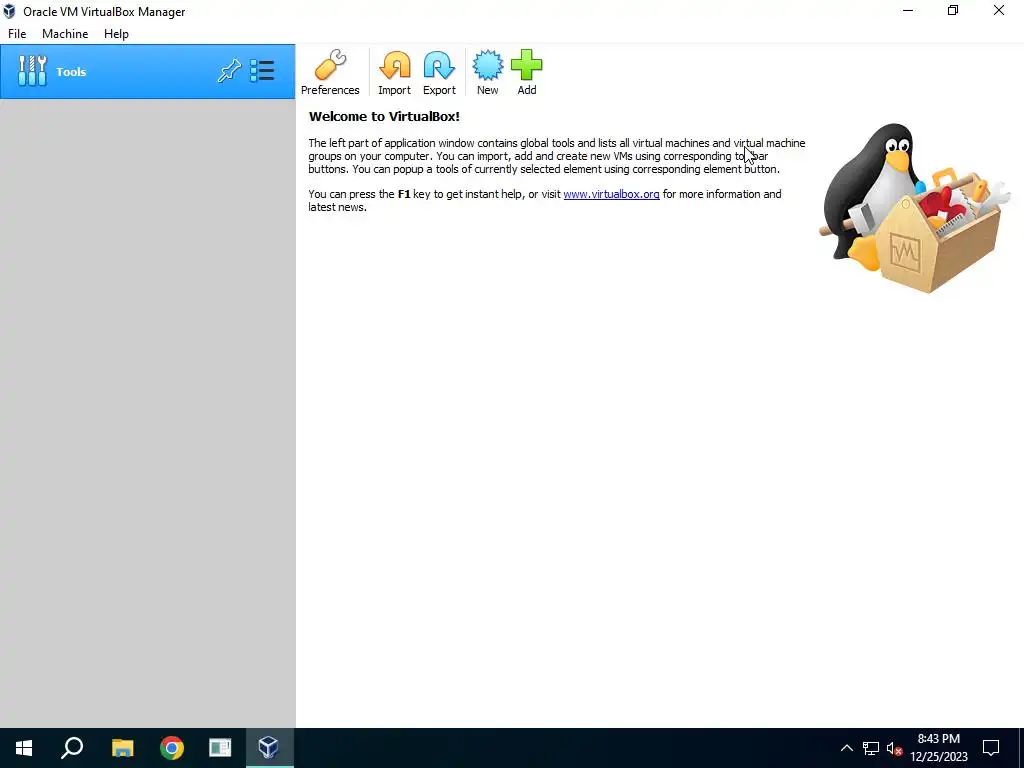The width and height of the screenshot is (1024, 768).
Task: Open the Windows Start menu
Action: pos(24,748)
